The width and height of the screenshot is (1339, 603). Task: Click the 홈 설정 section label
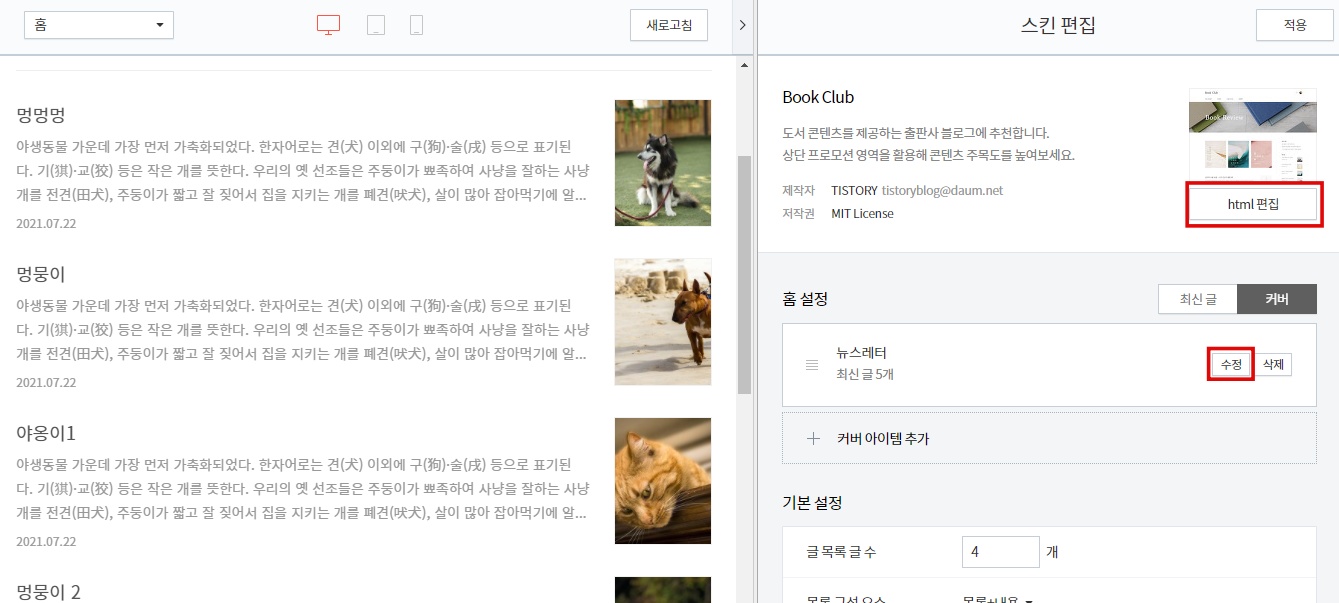coord(805,299)
